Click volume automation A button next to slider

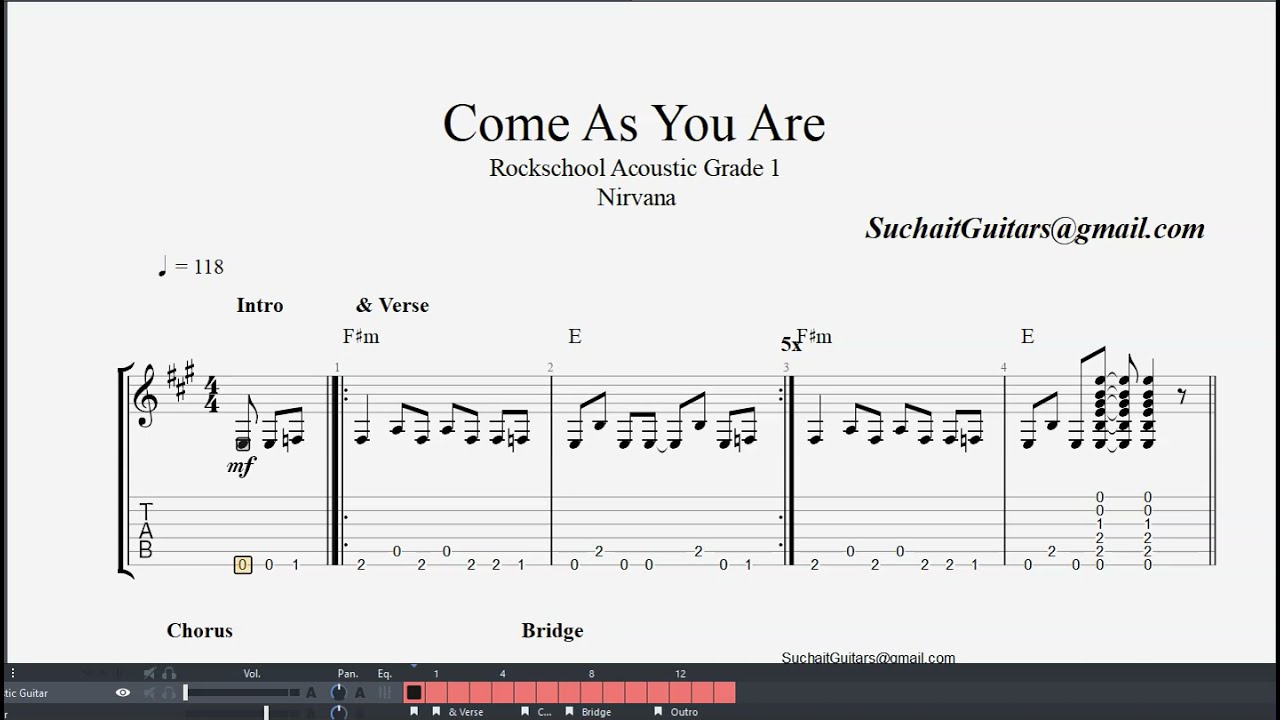(x=311, y=692)
